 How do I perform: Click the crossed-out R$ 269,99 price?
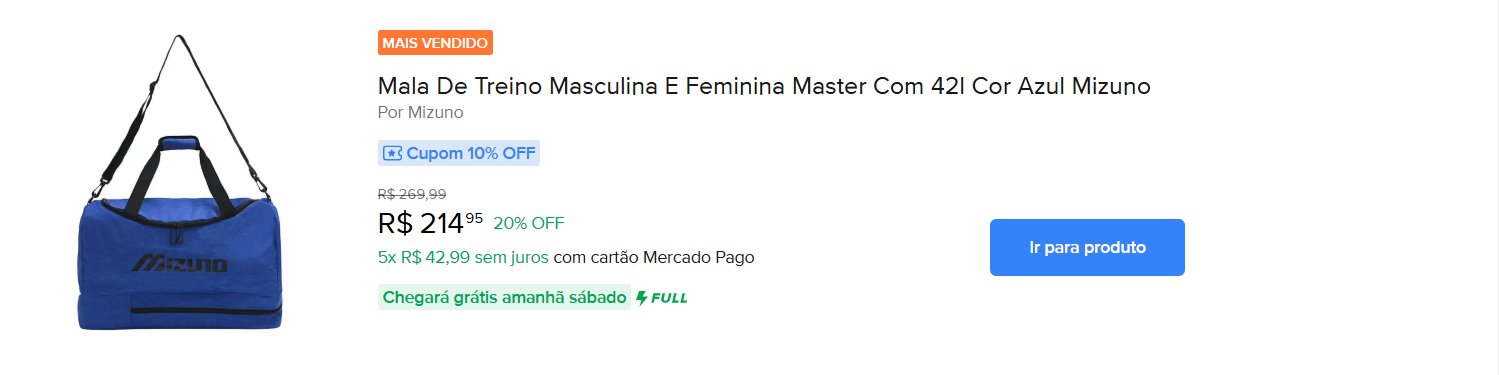coord(412,194)
